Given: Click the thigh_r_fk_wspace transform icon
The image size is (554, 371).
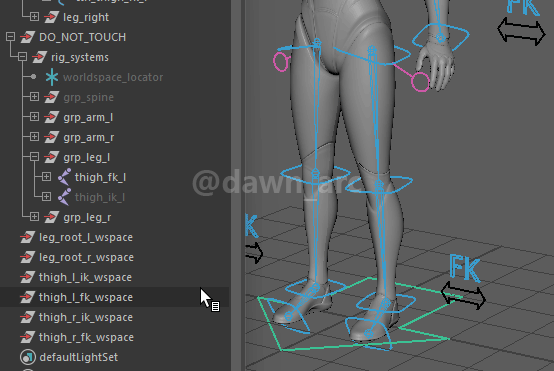Looking at the screenshot, I should click(x=28, y=337).
